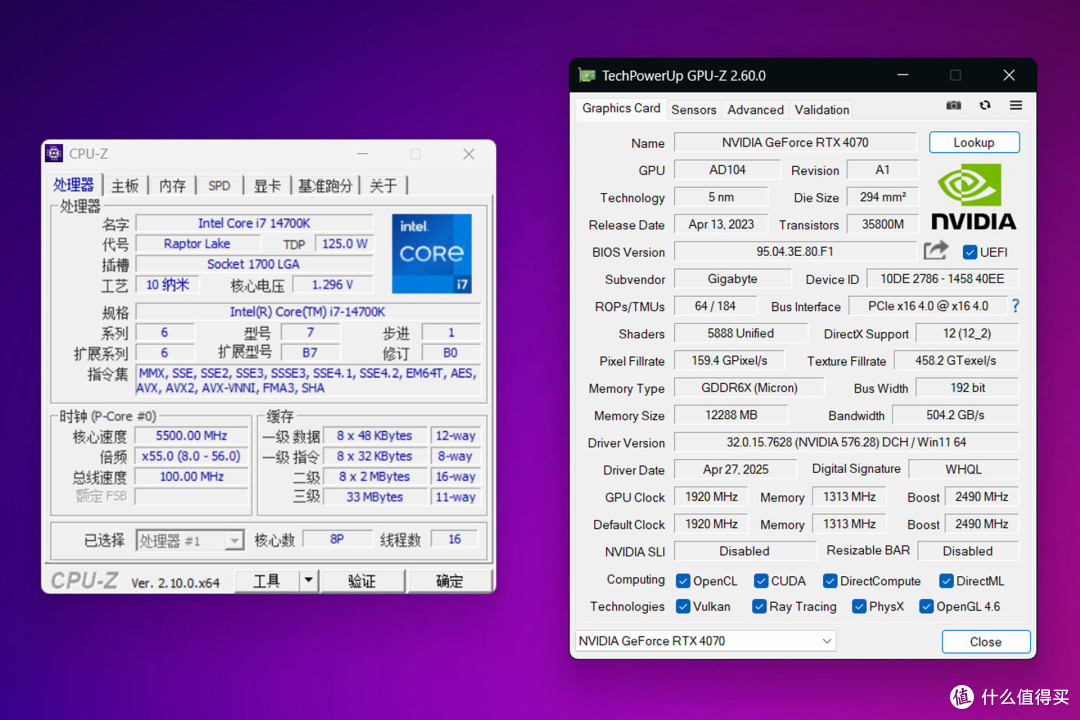The height and width of the screenshot is (720, 1080).
Task: Toggle the Vulkan checkbox
Action: coord(683,606)
